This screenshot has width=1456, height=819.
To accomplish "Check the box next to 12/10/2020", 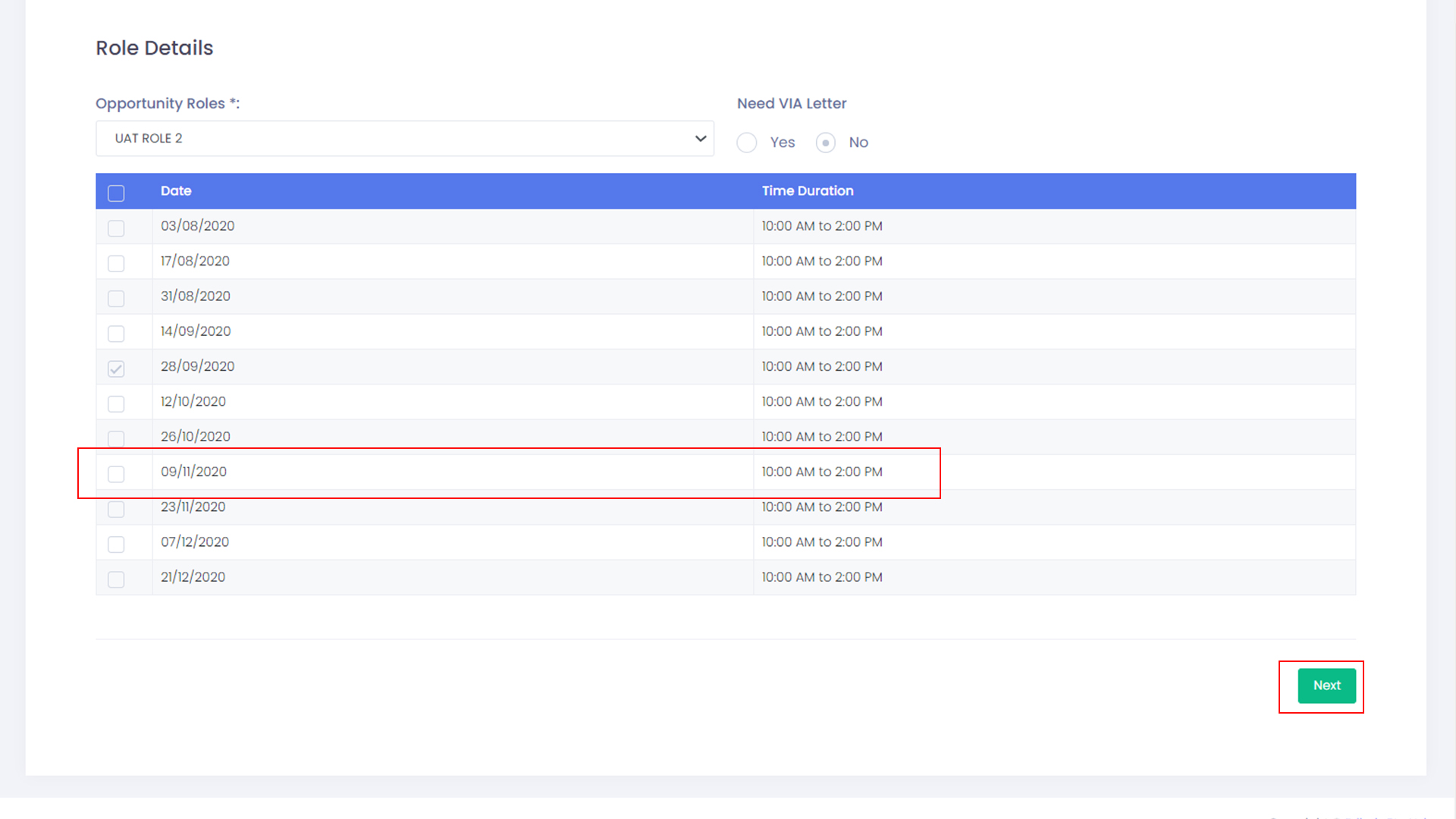I will pyautogui.click(x=116, y=404).
